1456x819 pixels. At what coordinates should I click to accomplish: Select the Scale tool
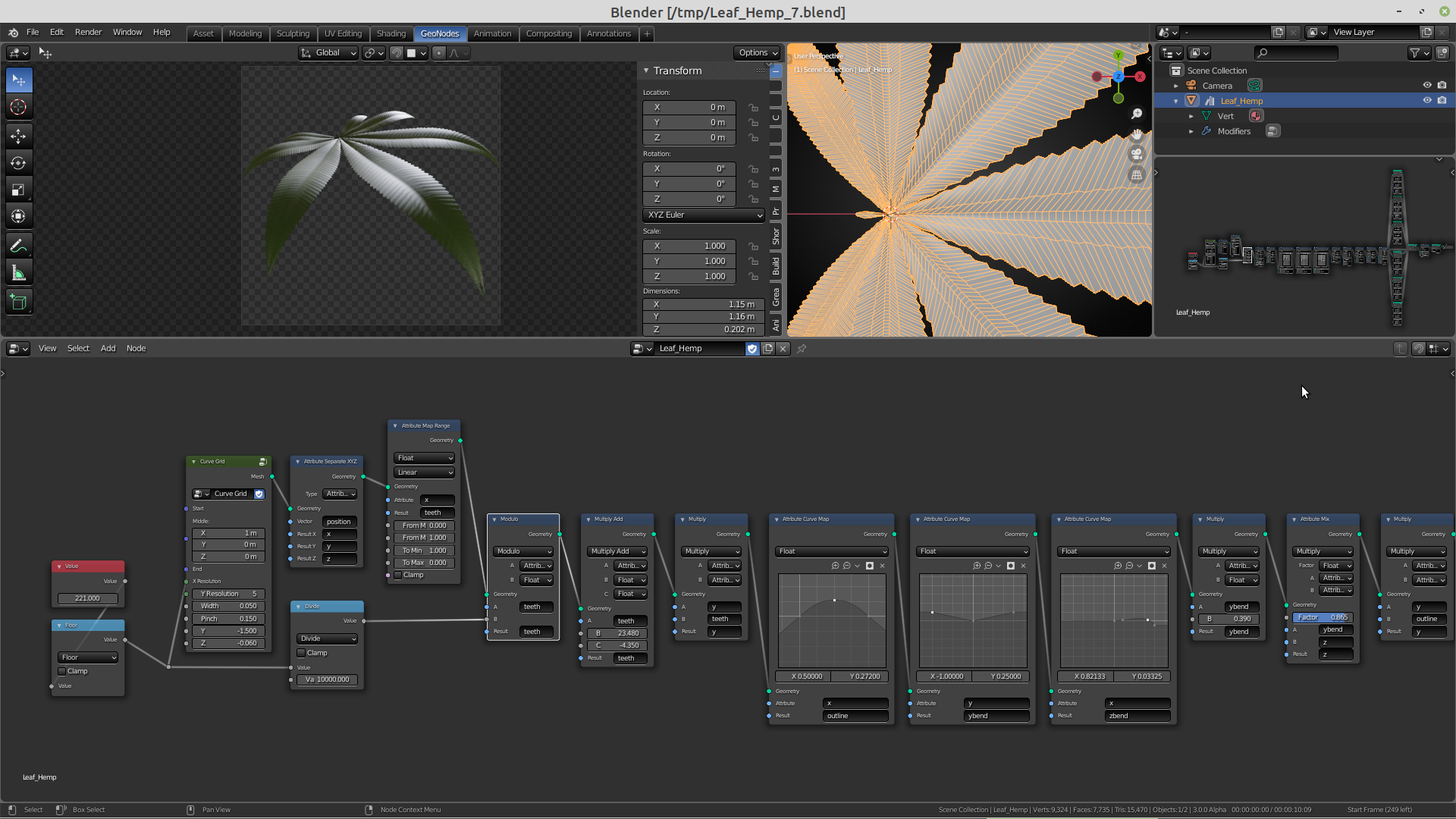19,190
